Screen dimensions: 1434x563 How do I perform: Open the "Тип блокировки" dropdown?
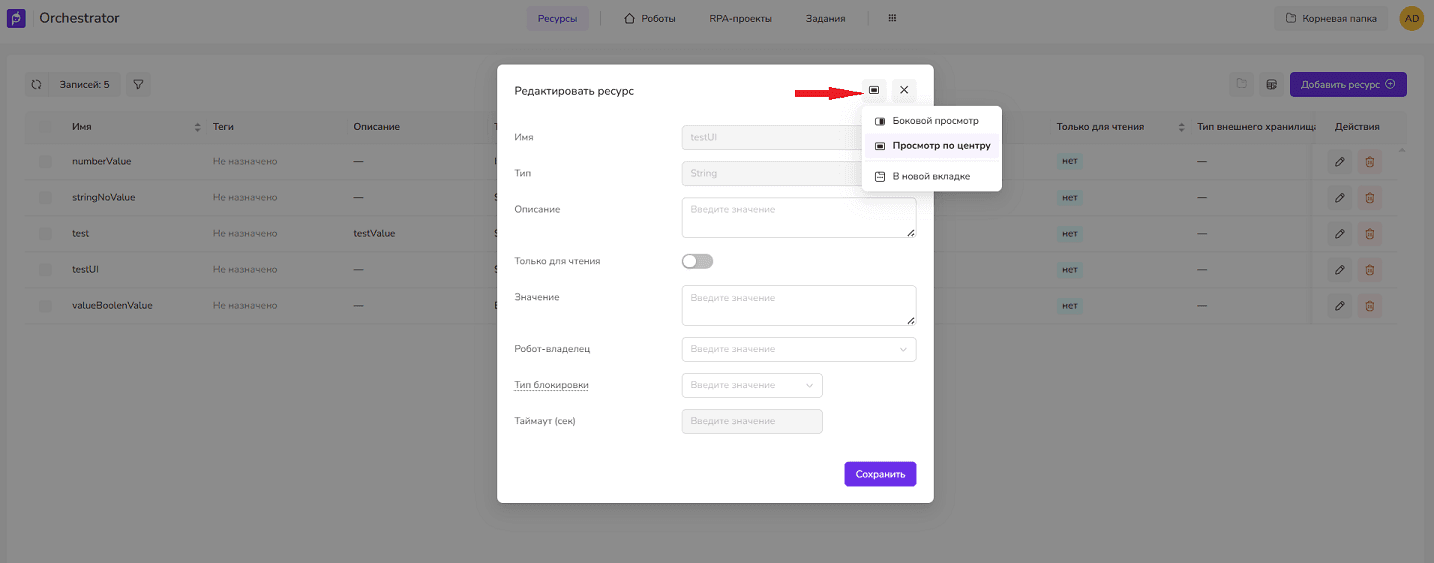tap(751, 385)
